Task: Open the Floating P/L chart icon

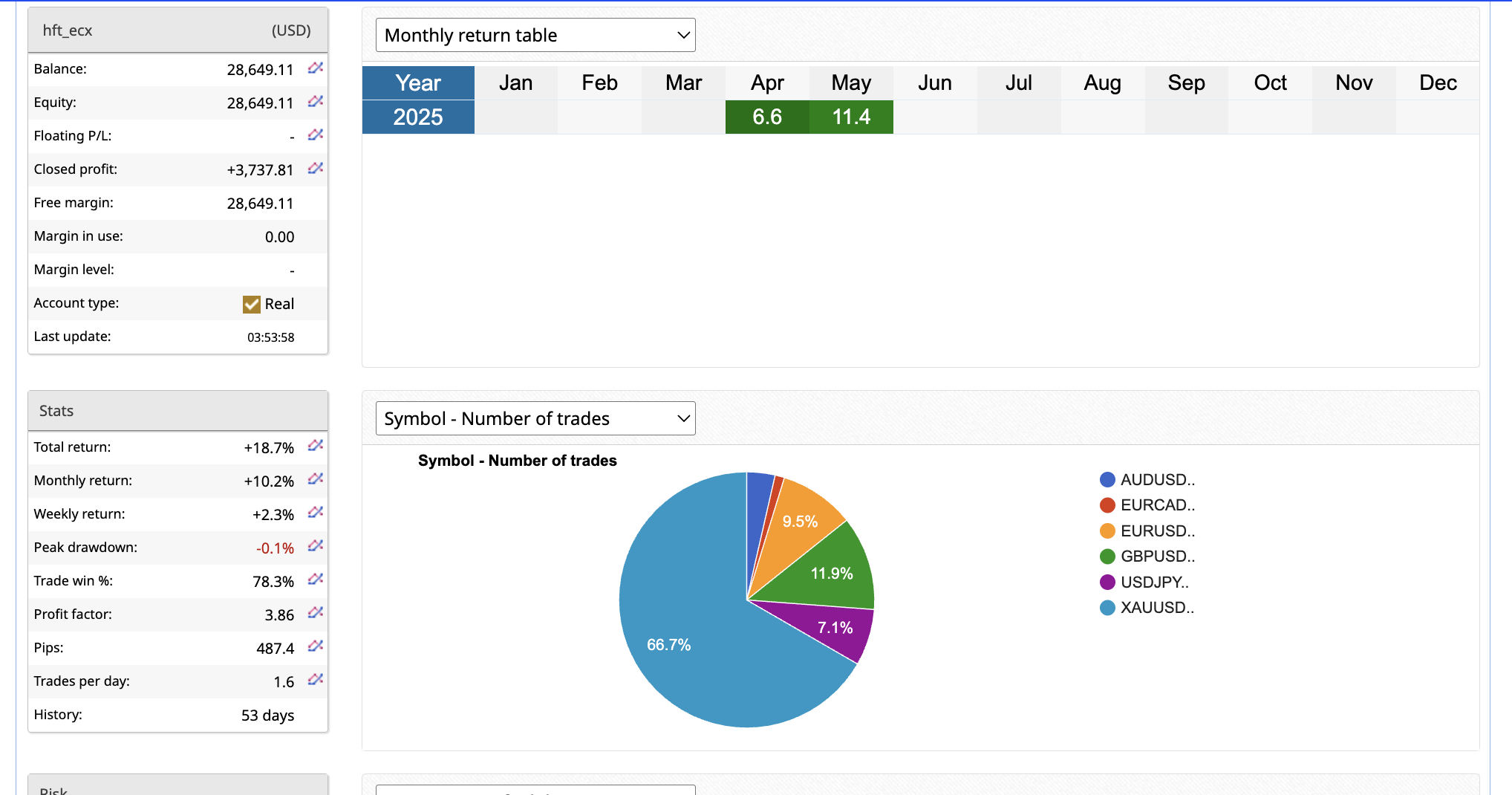Action: [316, 135]
